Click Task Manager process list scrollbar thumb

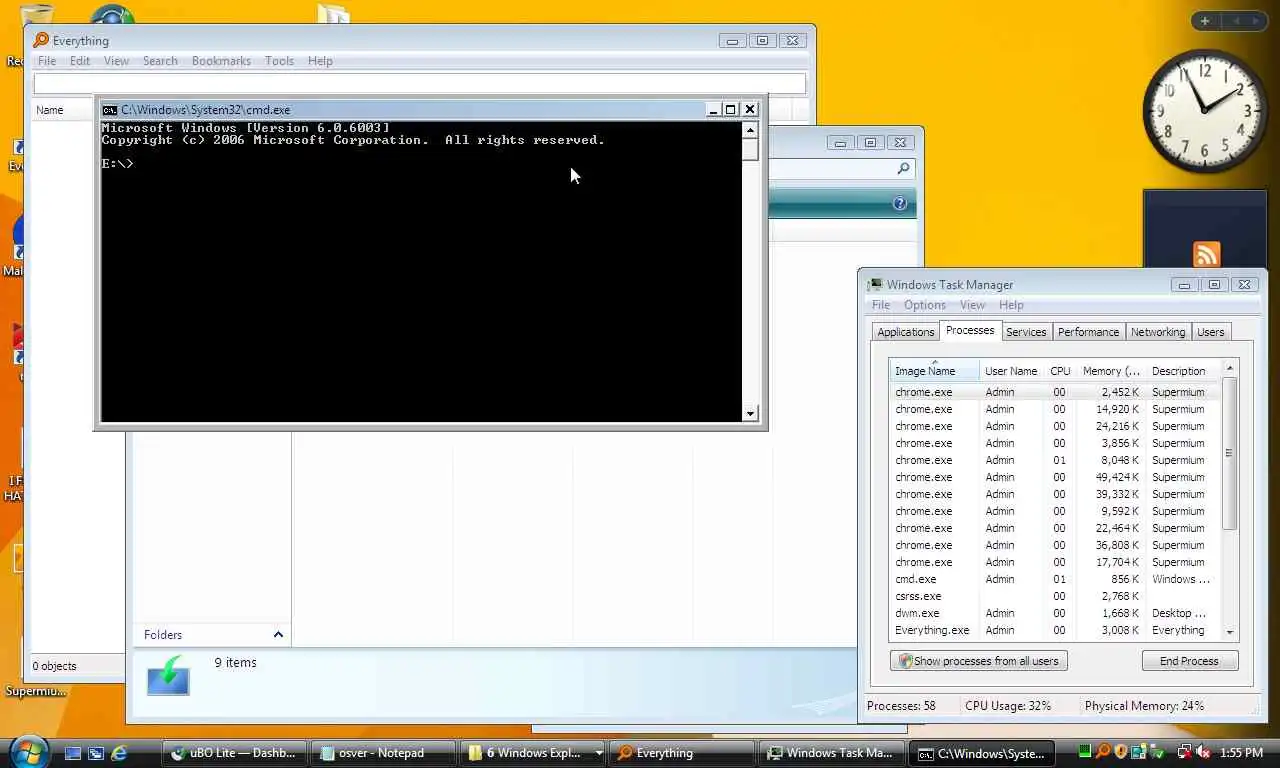[x=1230, y=453]
